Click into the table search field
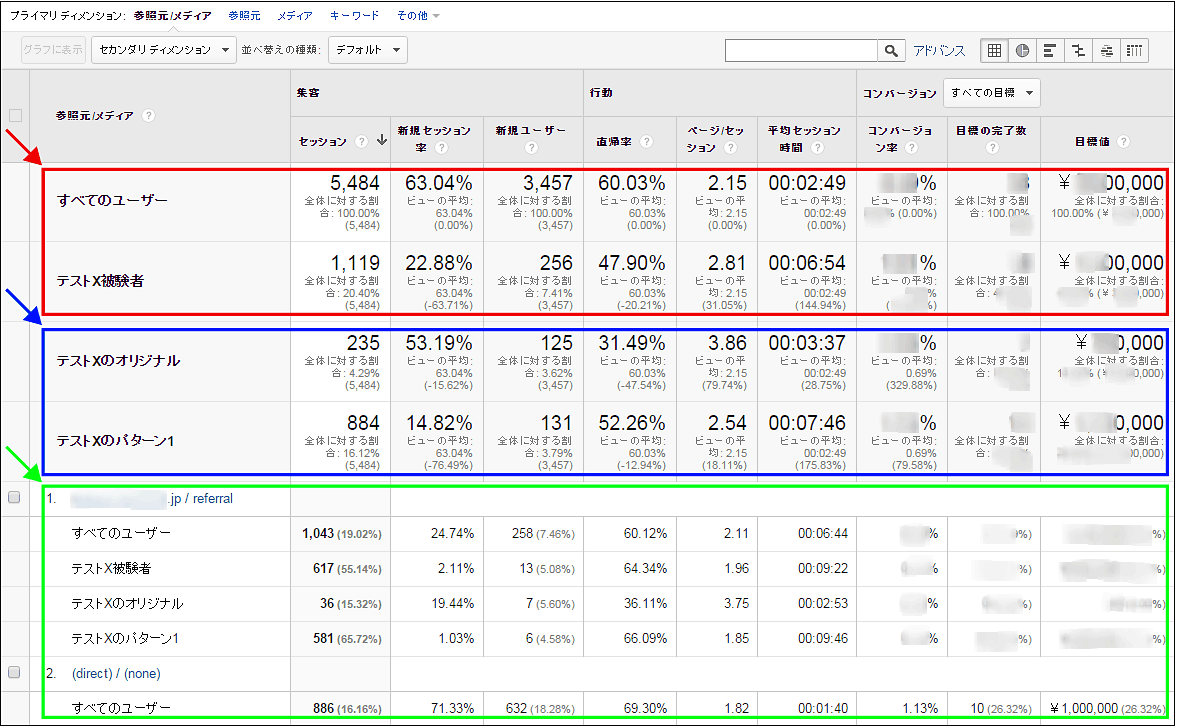The height and width of the screenshot is (728, 1177). [x=800, y=51]
